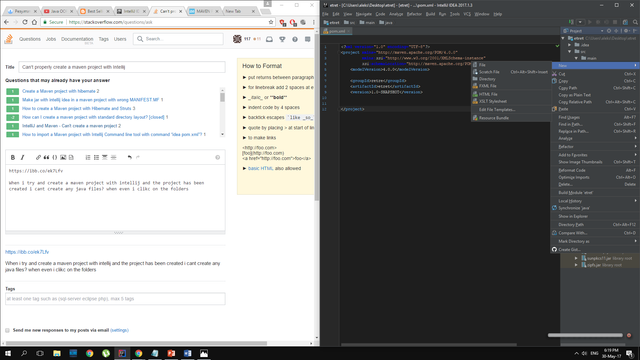Open basic HTML formatting link
The width and height of the screenshot is (640, 360).
(x=260, y=168)
